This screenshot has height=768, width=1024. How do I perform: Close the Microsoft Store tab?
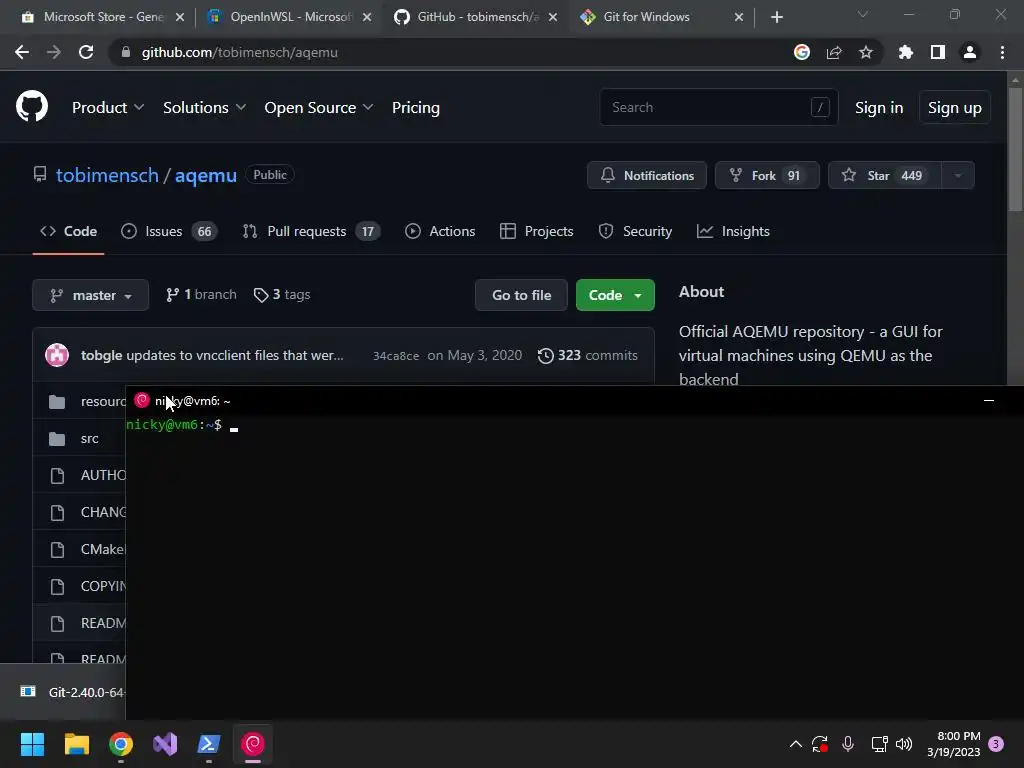180,17
